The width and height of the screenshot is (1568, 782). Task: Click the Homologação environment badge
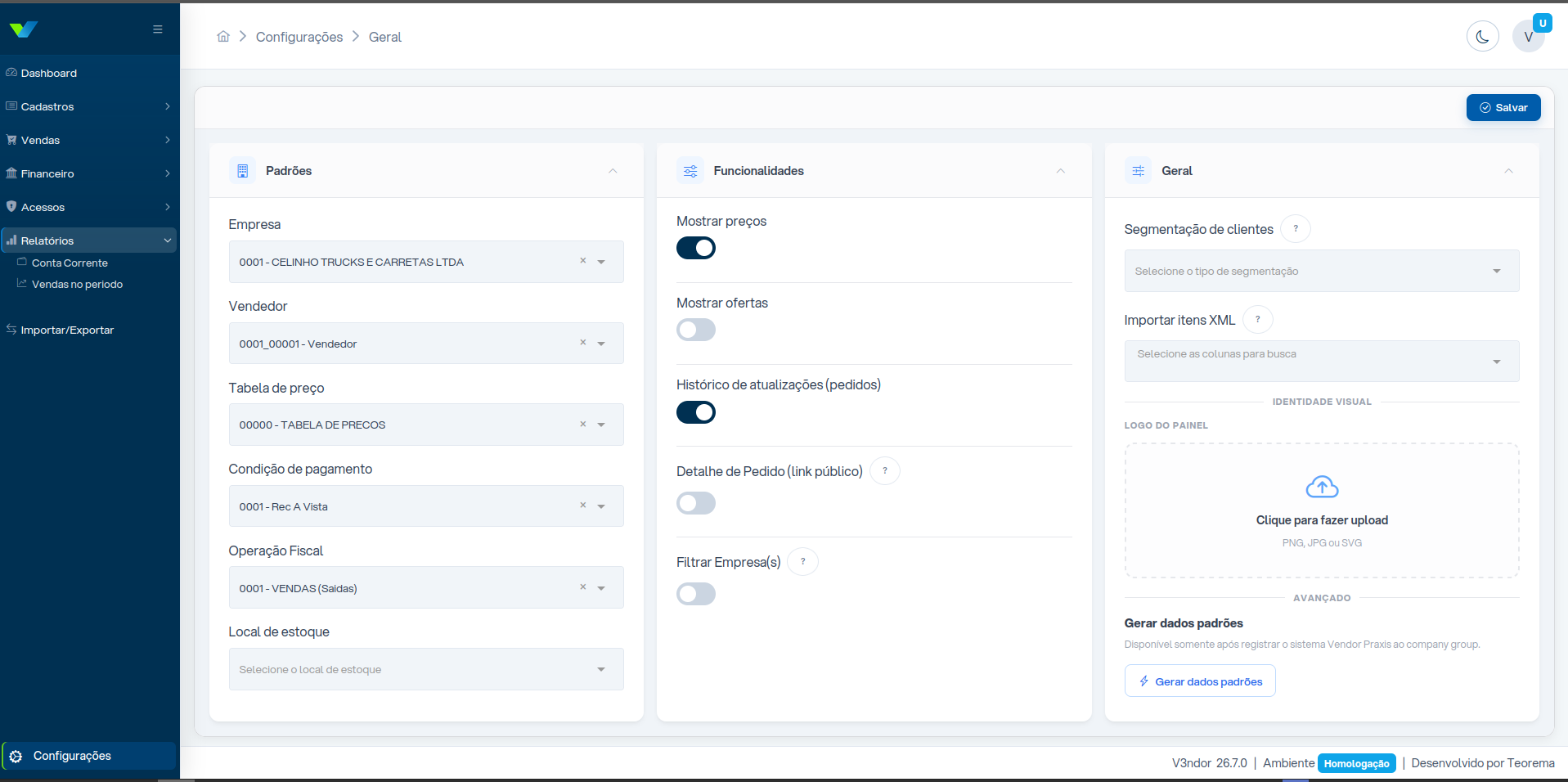[1356, 763]
